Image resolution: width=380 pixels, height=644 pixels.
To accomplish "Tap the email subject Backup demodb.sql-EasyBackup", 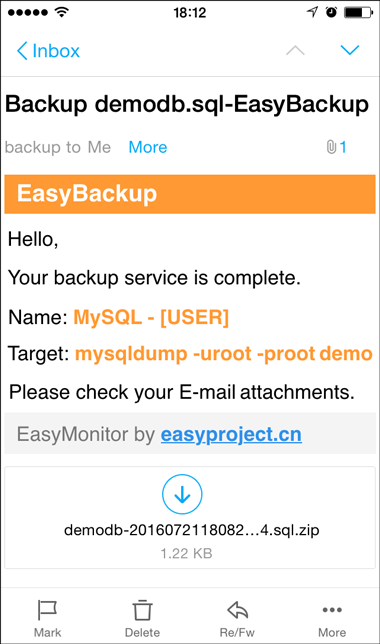I will point(187,104).
